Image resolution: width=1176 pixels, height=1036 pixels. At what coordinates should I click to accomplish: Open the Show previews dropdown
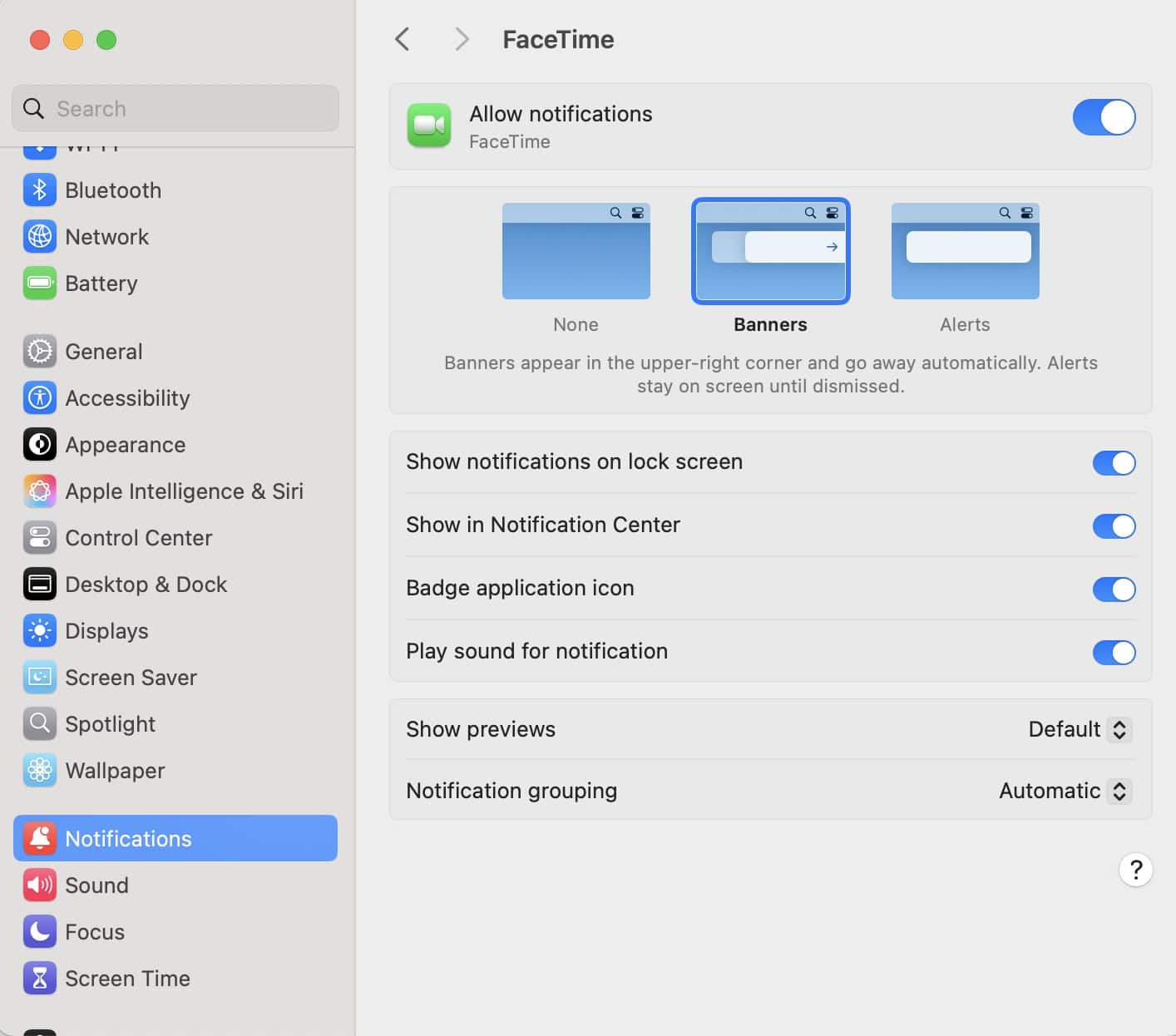click(x=1080, y=729)
